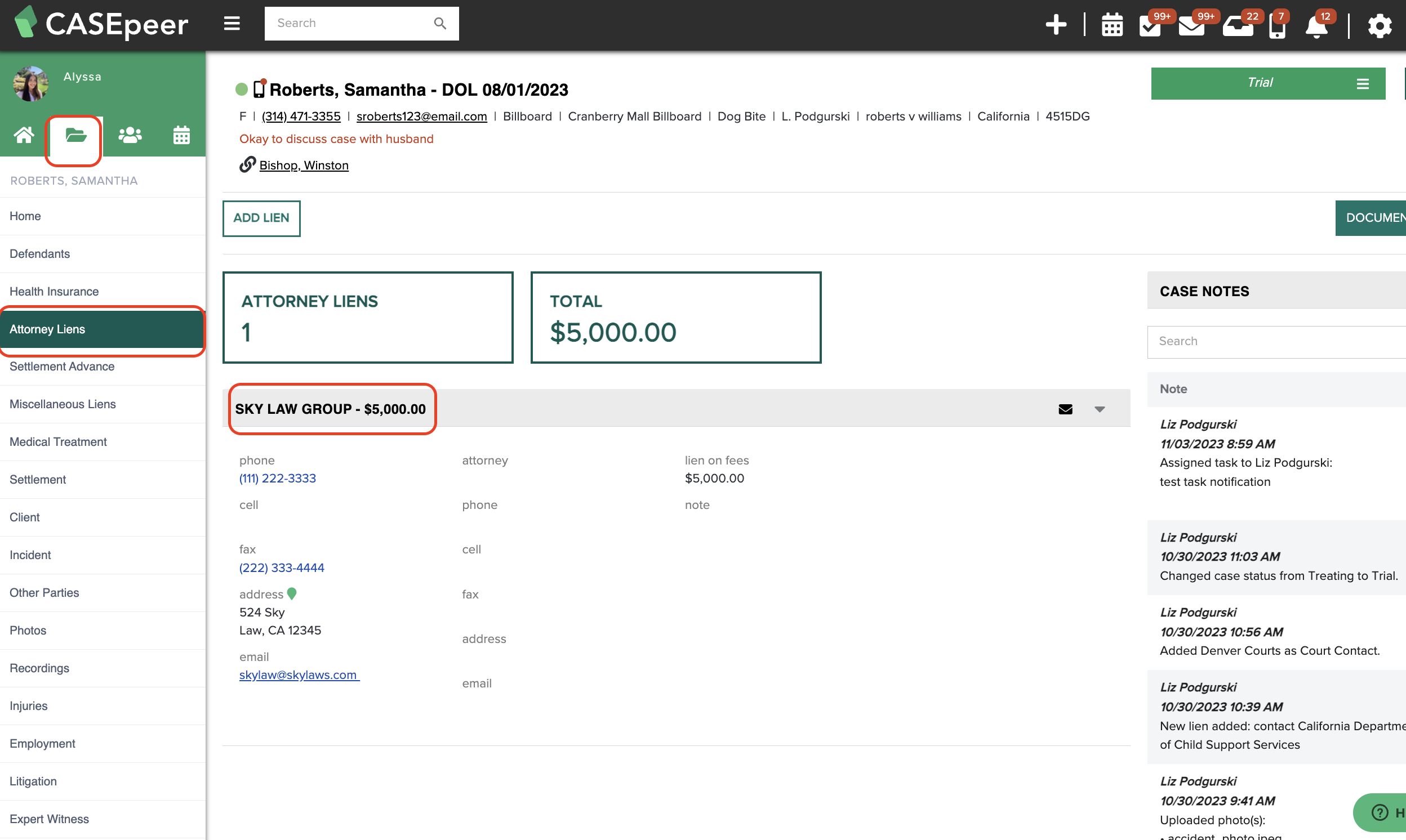Open the Injuries sidebar item
Viewport: 1406px width, 840px height.
pos(103,706)
